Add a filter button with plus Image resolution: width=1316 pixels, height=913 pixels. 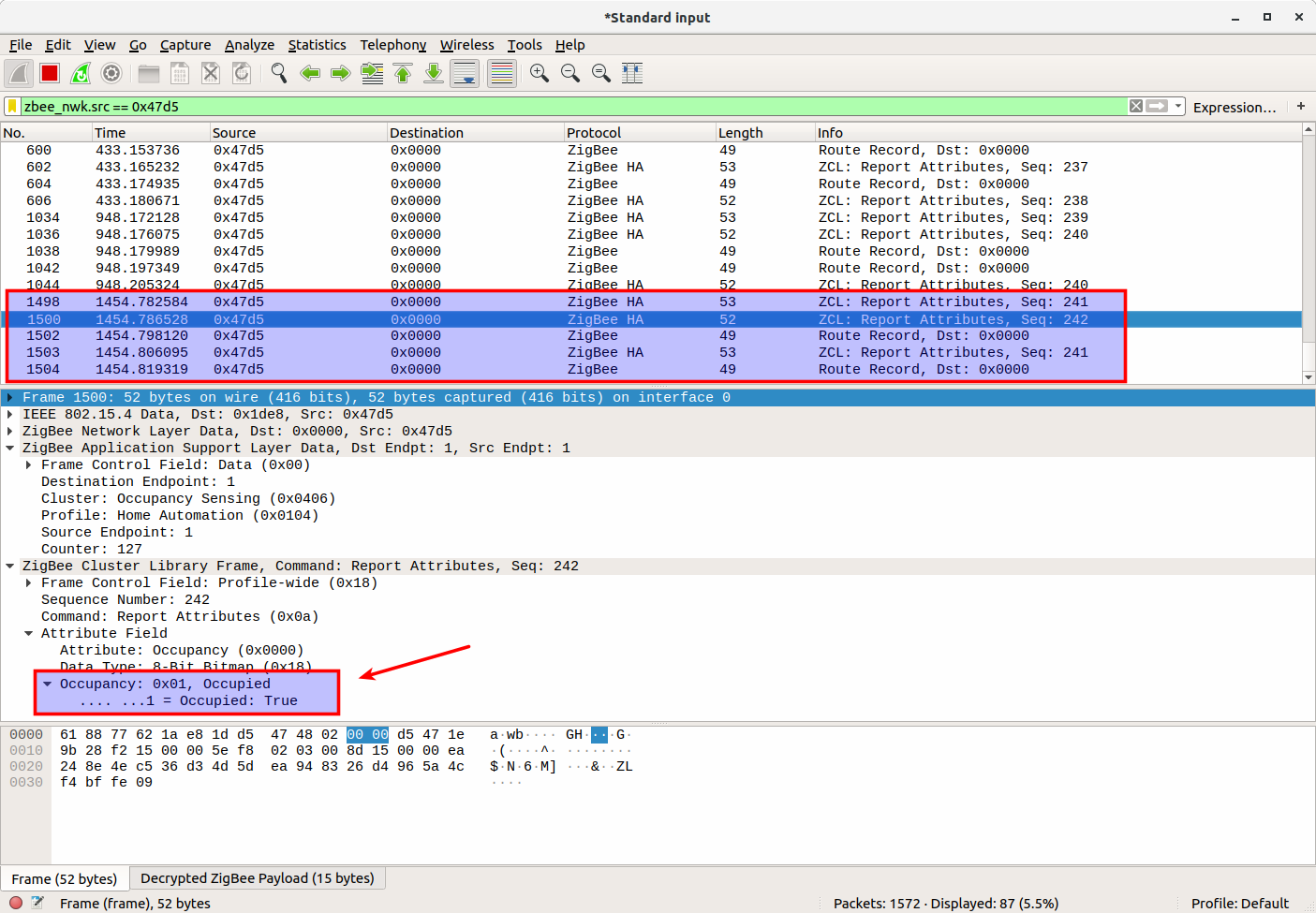coord(1301,107)
